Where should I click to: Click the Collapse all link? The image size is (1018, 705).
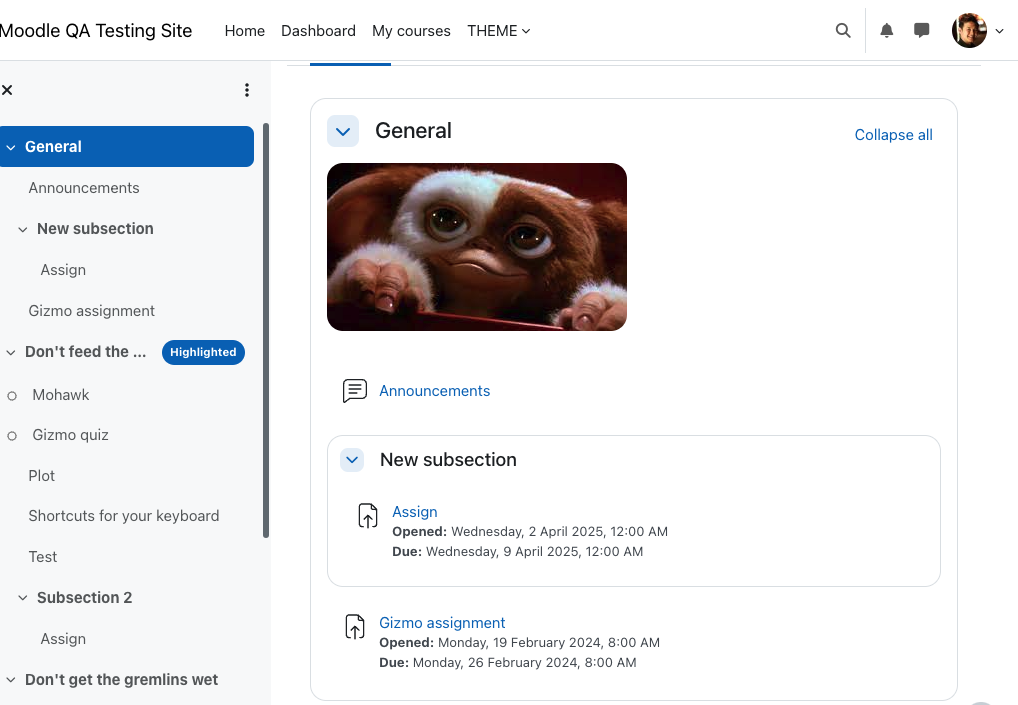click(893, 135)
